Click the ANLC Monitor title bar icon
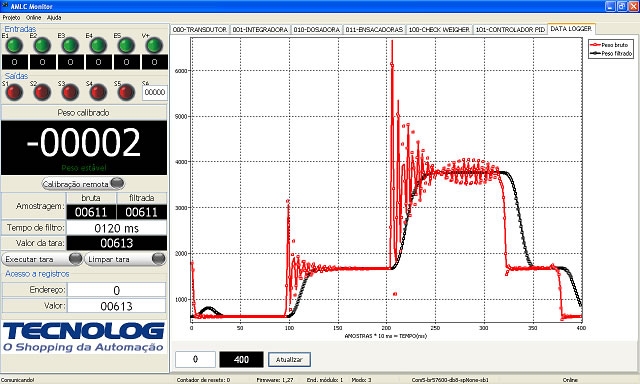640x384 pixels. (5, 6)
